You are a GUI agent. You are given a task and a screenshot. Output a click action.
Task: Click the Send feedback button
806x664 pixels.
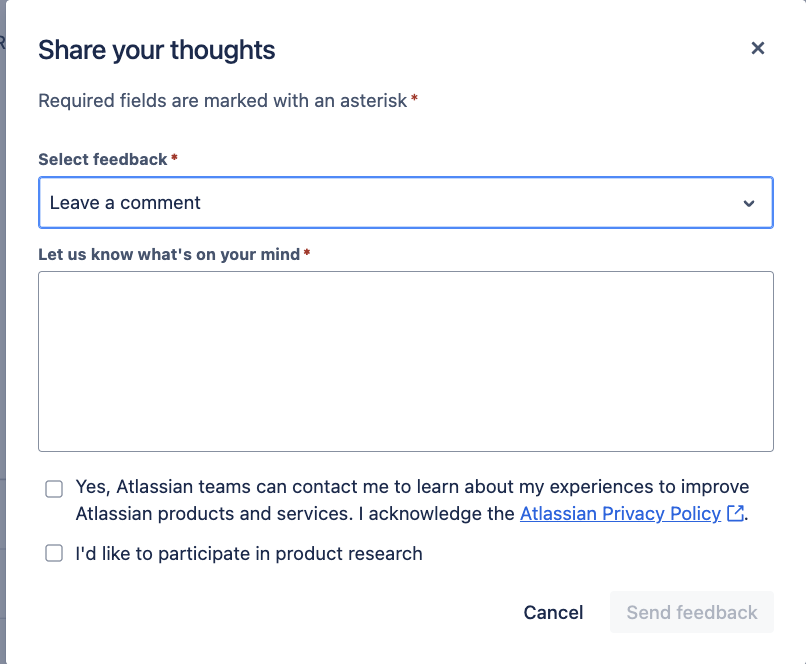[x=691, y=612]
